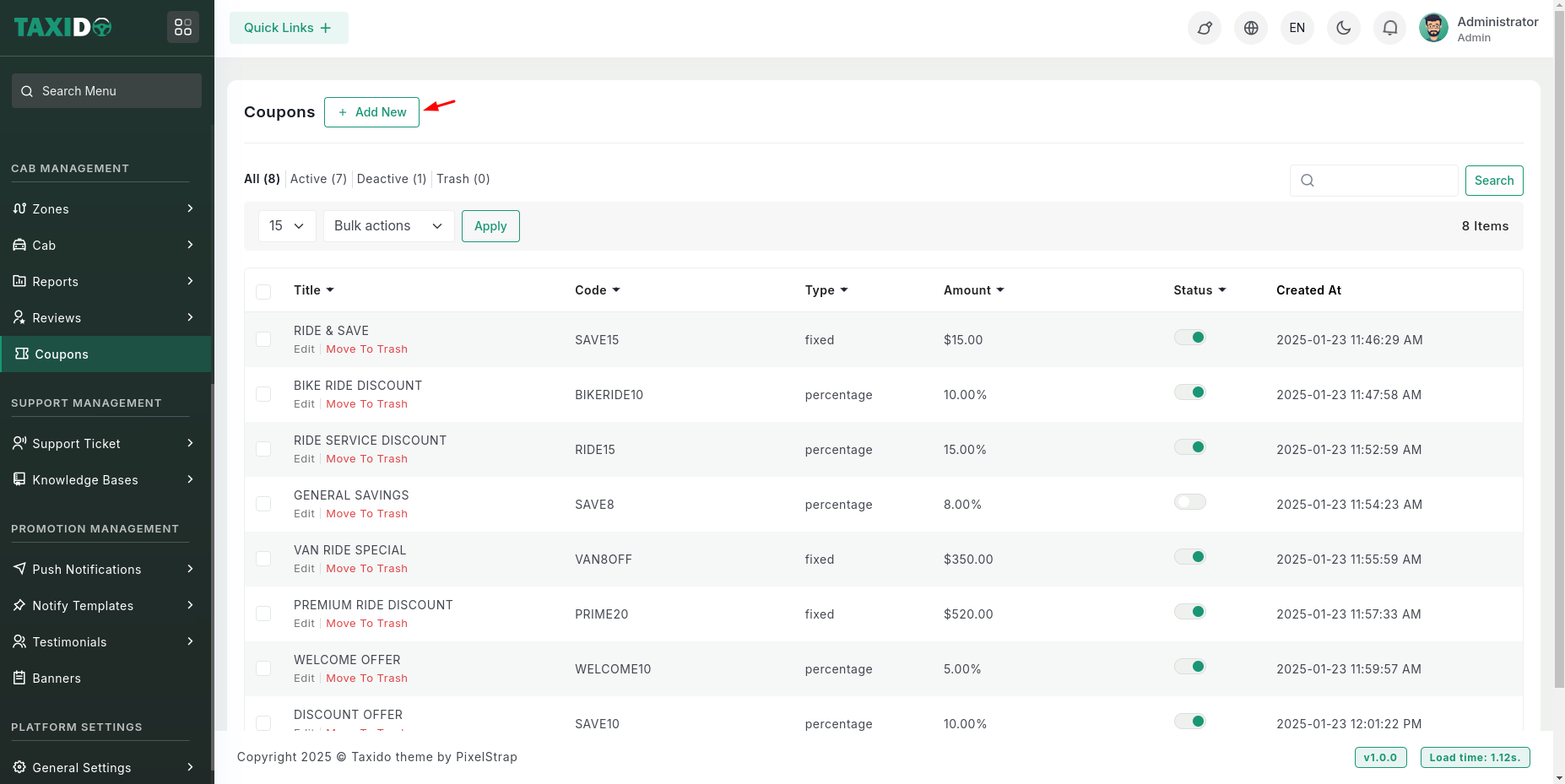Image resolution: width=1565 pixels, height=784 pixels.
Task: Open Banners from the sidebar
Action: (x=57, y=679)
